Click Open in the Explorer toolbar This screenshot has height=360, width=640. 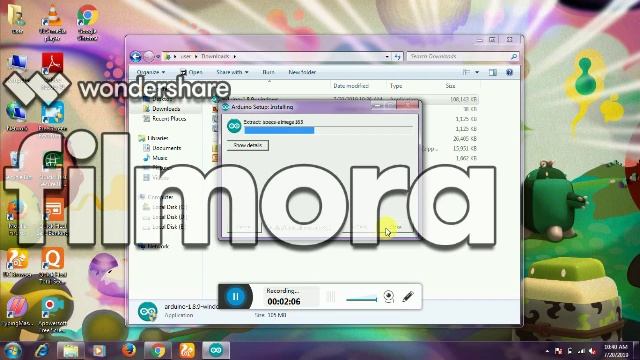(x=191, y=72)
